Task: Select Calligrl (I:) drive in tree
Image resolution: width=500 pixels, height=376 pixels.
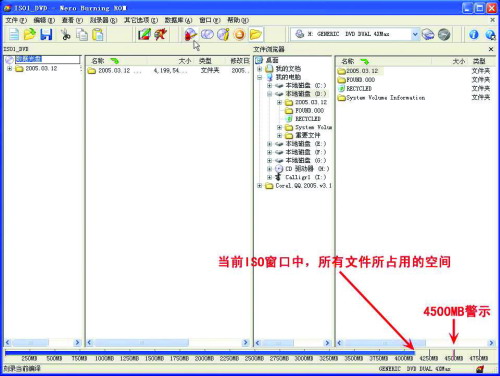Action: (x=306, y=177)
